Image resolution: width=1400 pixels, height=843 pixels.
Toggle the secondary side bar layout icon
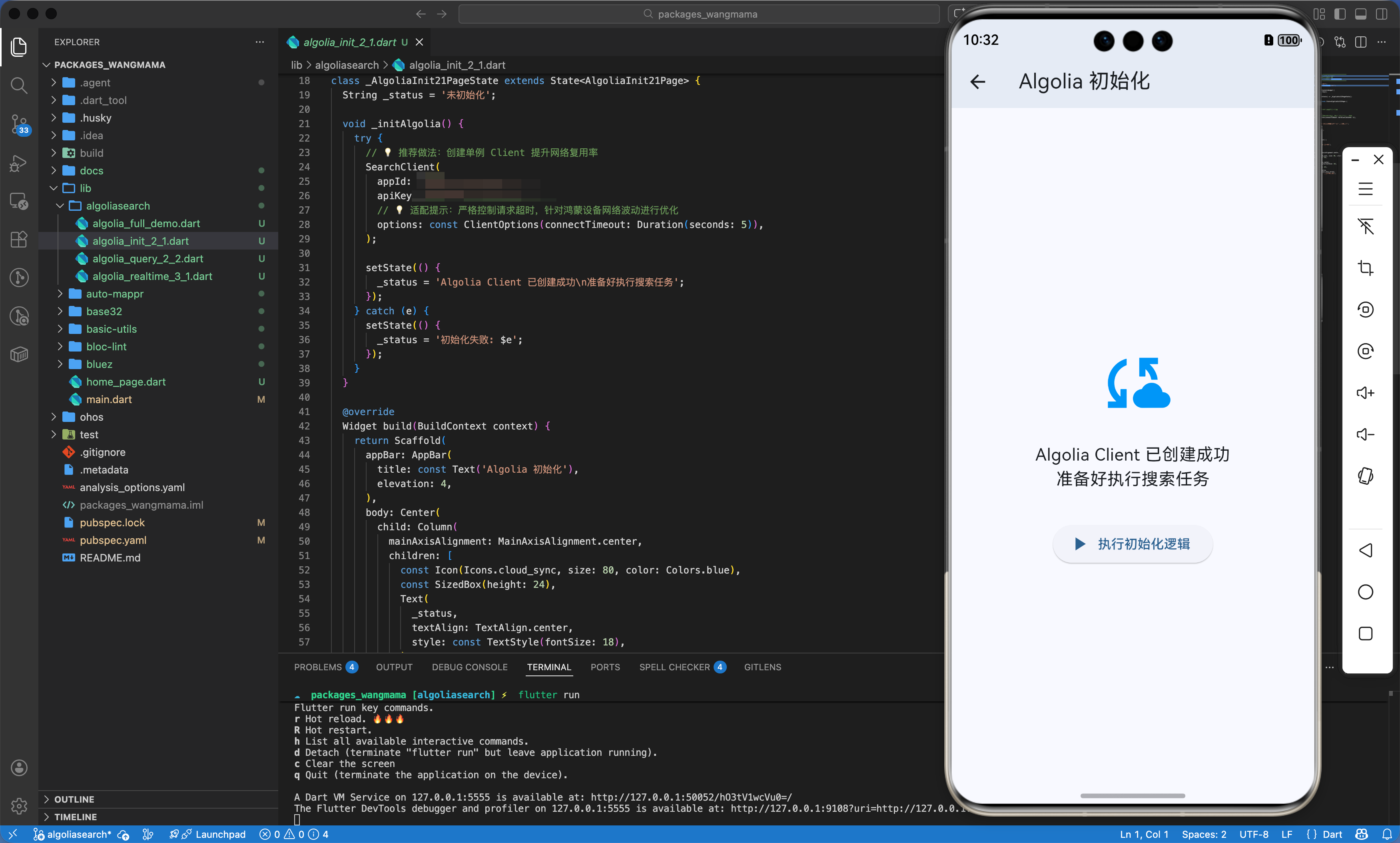(x=1381, y=14)
